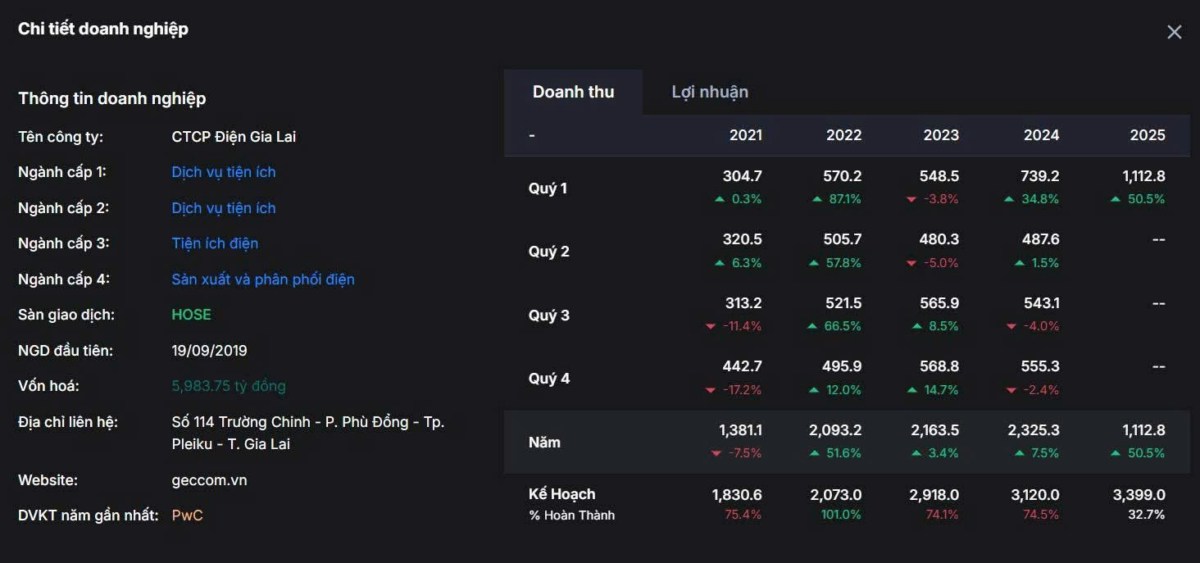Open Dịch vụ tiện ích level-1 industry link
Viewport: 1200px width, 563px height.
(223, 172)
